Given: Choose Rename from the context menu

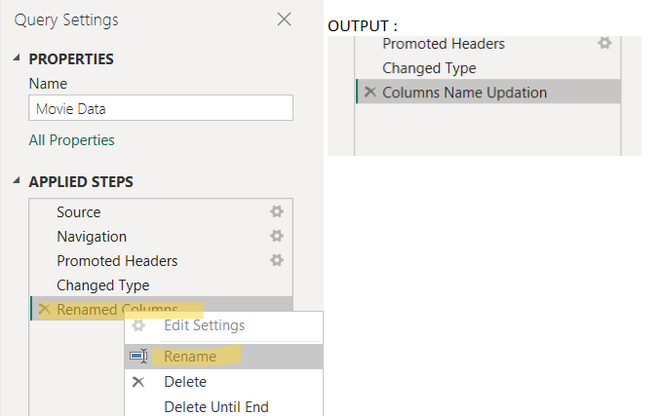Looking at the screenshot, I should click(x=188, y=356).
